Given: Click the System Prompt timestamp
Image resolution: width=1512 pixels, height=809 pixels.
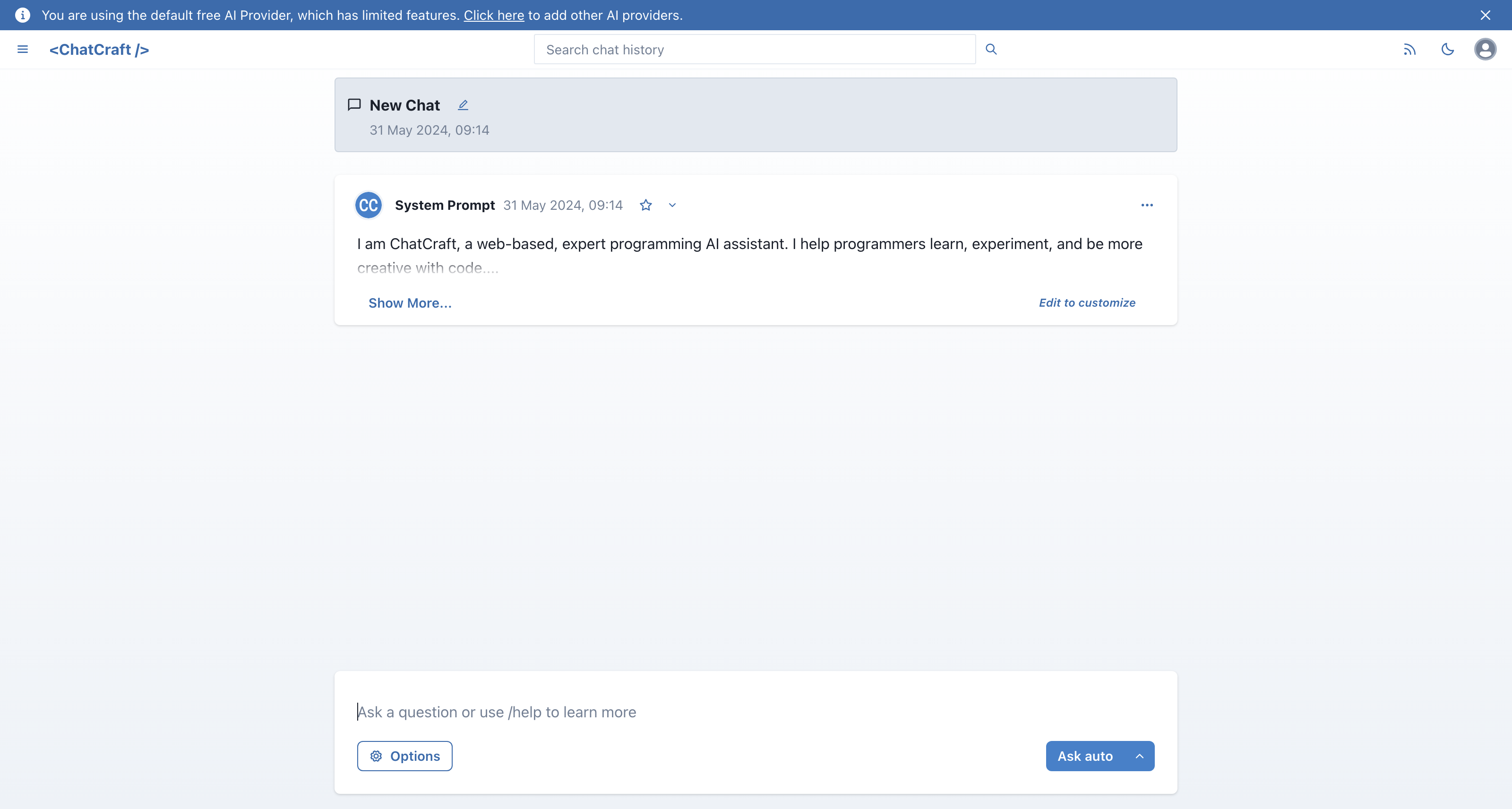Looking at the screenshot, I should (x=563, y=205).
